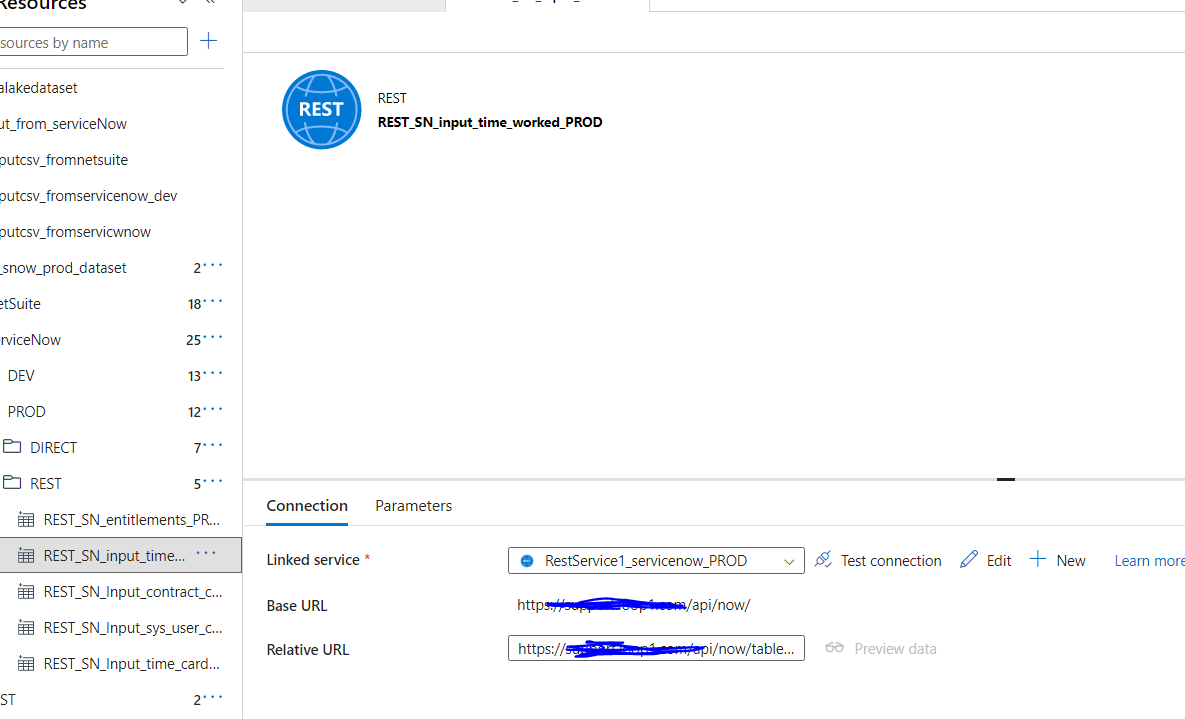The height and width of the screenshot is (719, 1185).
Task: Click the DIRECT folder icon
Action: pos(11,446)
